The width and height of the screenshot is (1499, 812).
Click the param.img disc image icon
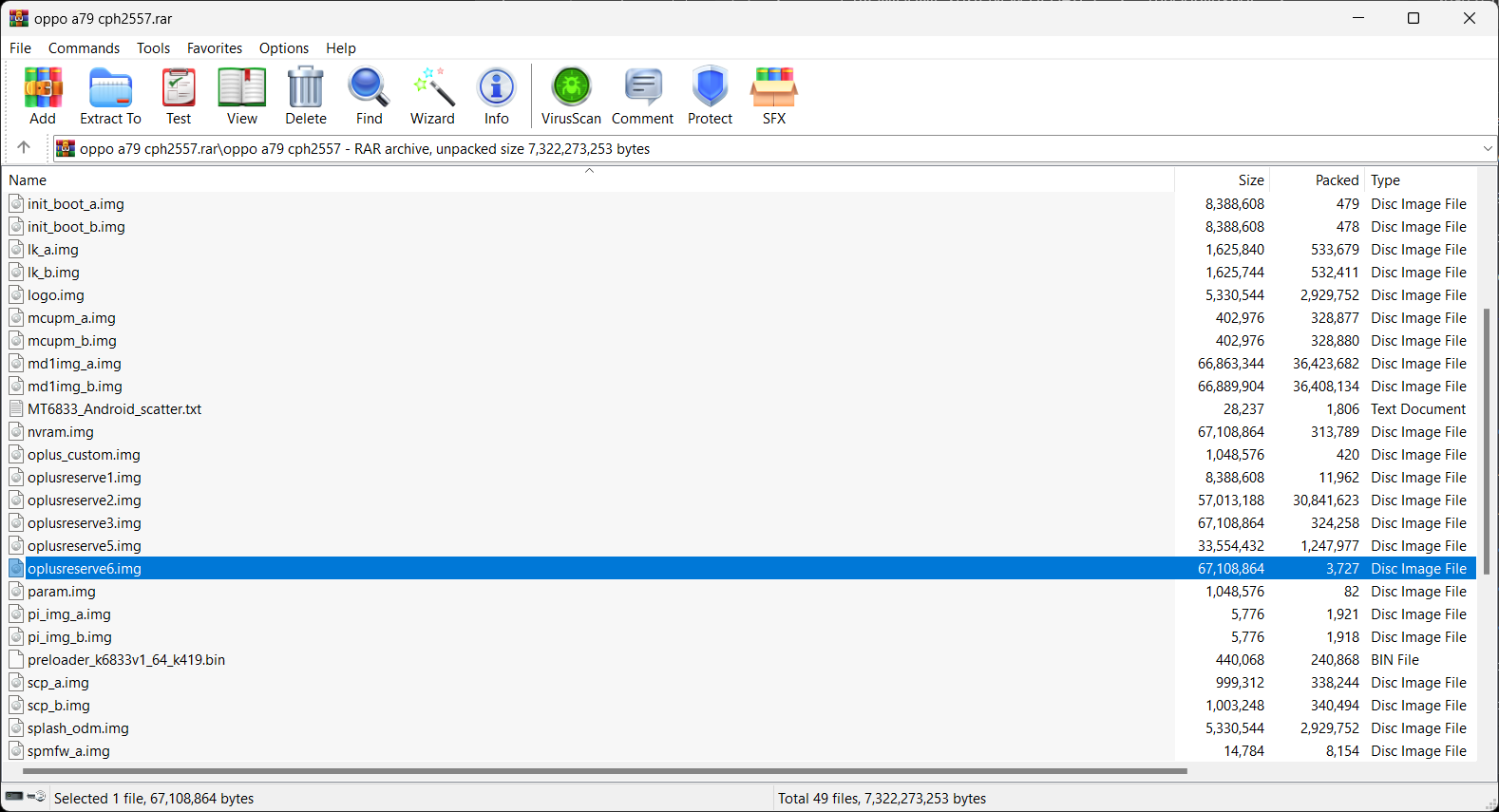pyautogui.click(x=16, y=591)
